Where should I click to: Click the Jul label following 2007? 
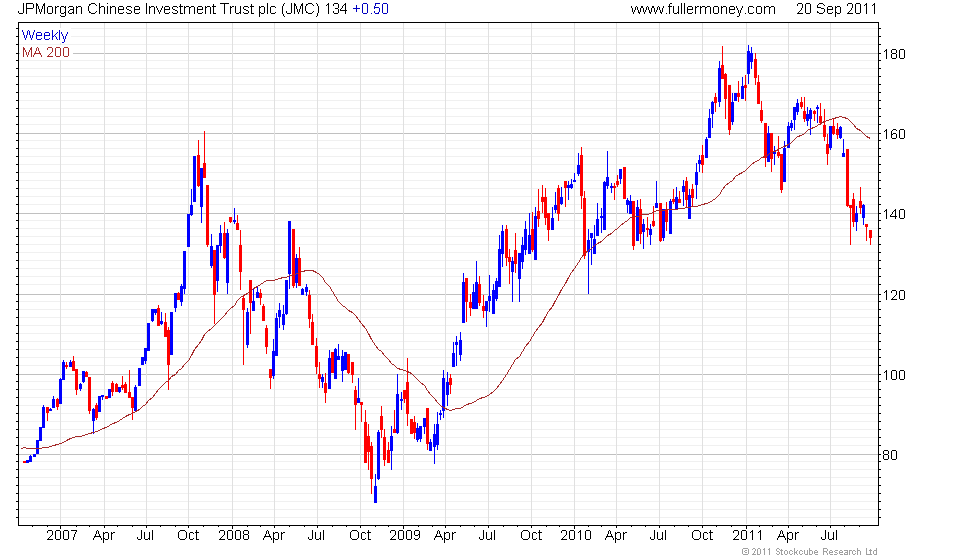point(145,536)
